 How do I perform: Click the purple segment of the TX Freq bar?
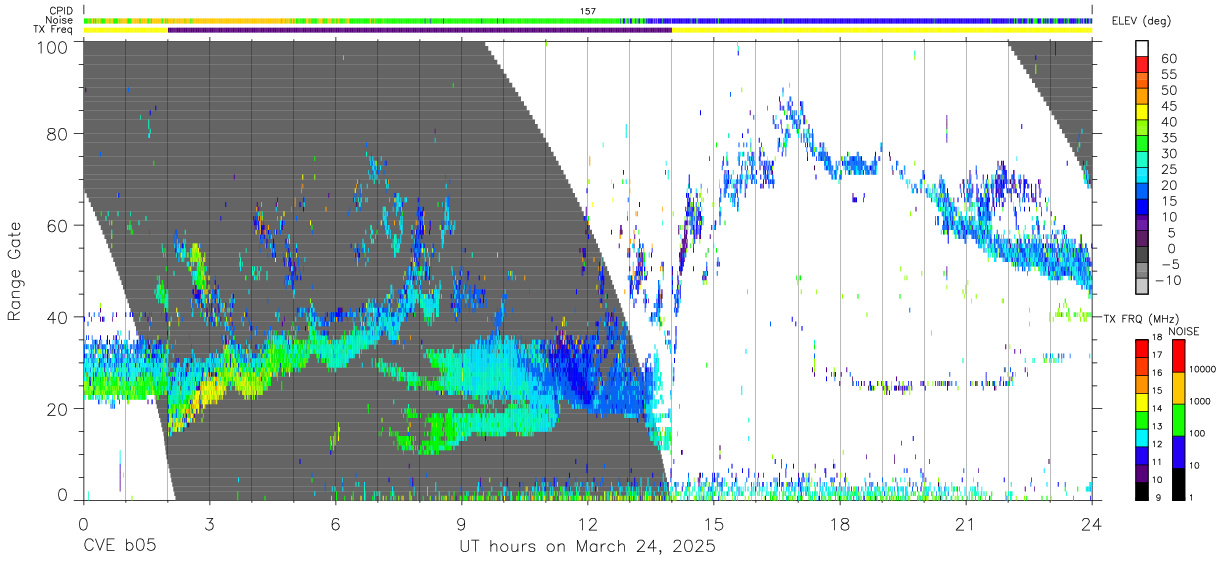(420, 30)
